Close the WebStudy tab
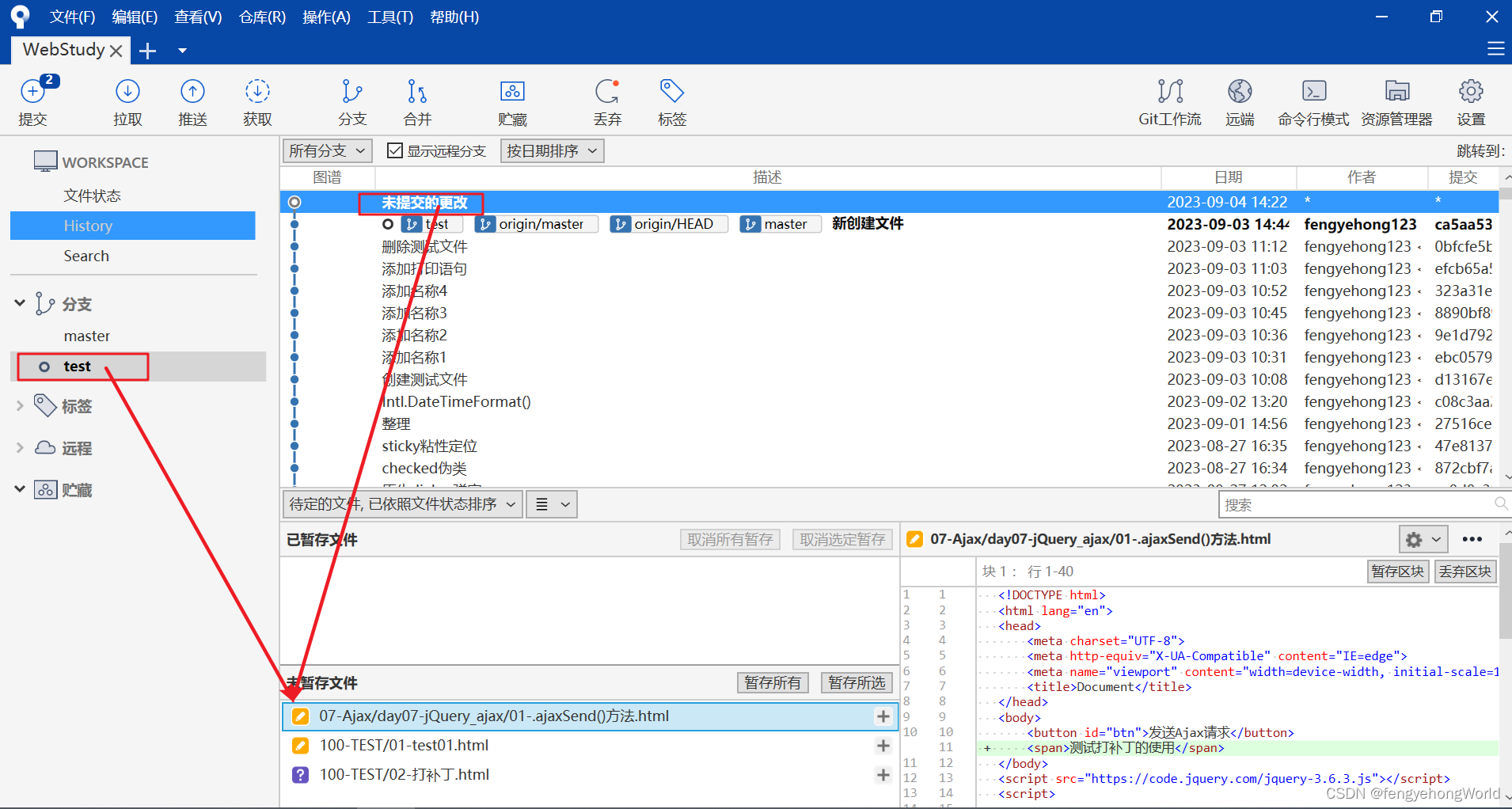The height and width of the screenshot is (809, 1512). tap(116, 51)
